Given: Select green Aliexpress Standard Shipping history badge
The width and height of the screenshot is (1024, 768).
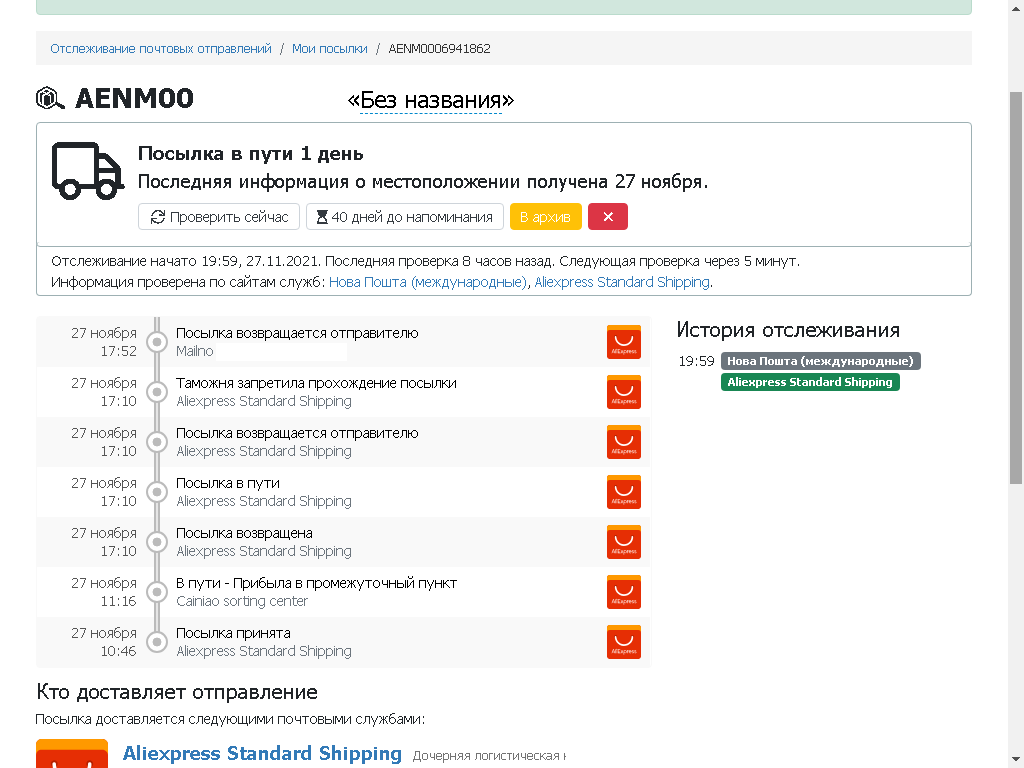Looking at the screenshot, I should click(x=810, y=382).
